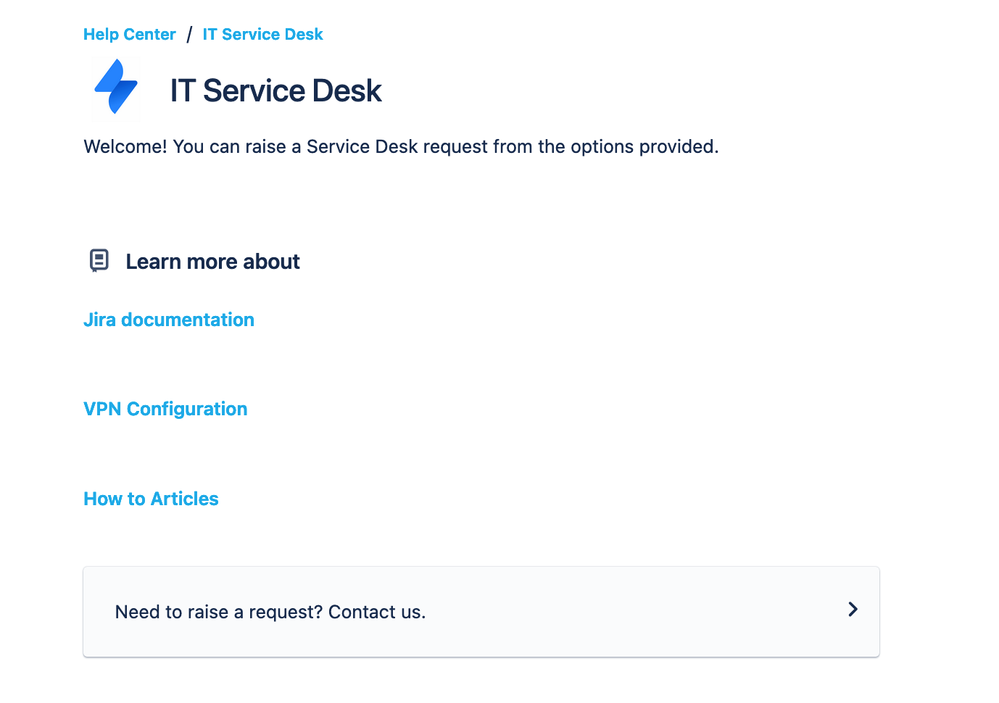Click the book icon beside Learn more about
Viewport: 999px width, 703px height.
coord(98,261)
